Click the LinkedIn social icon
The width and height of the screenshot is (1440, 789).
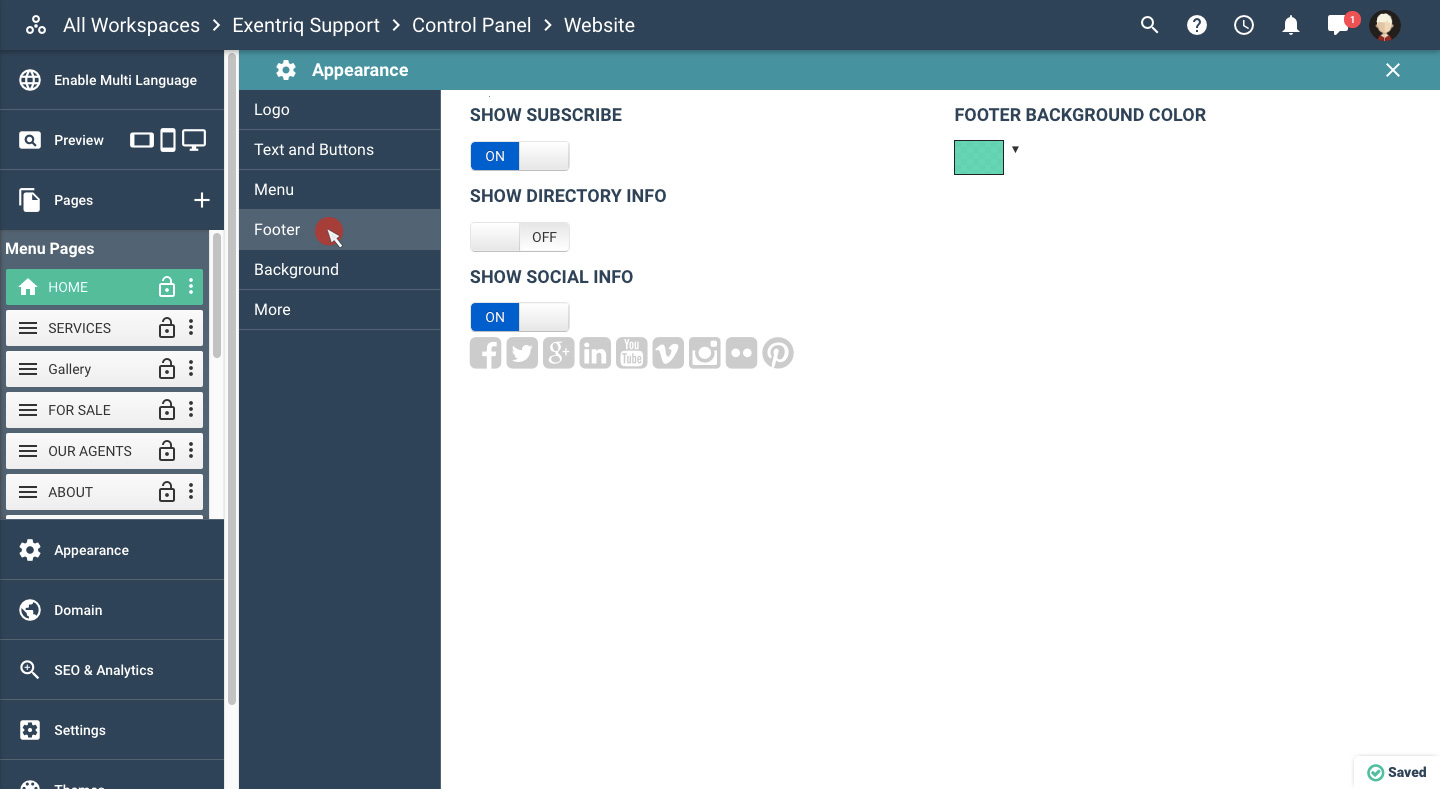[595, 353]
